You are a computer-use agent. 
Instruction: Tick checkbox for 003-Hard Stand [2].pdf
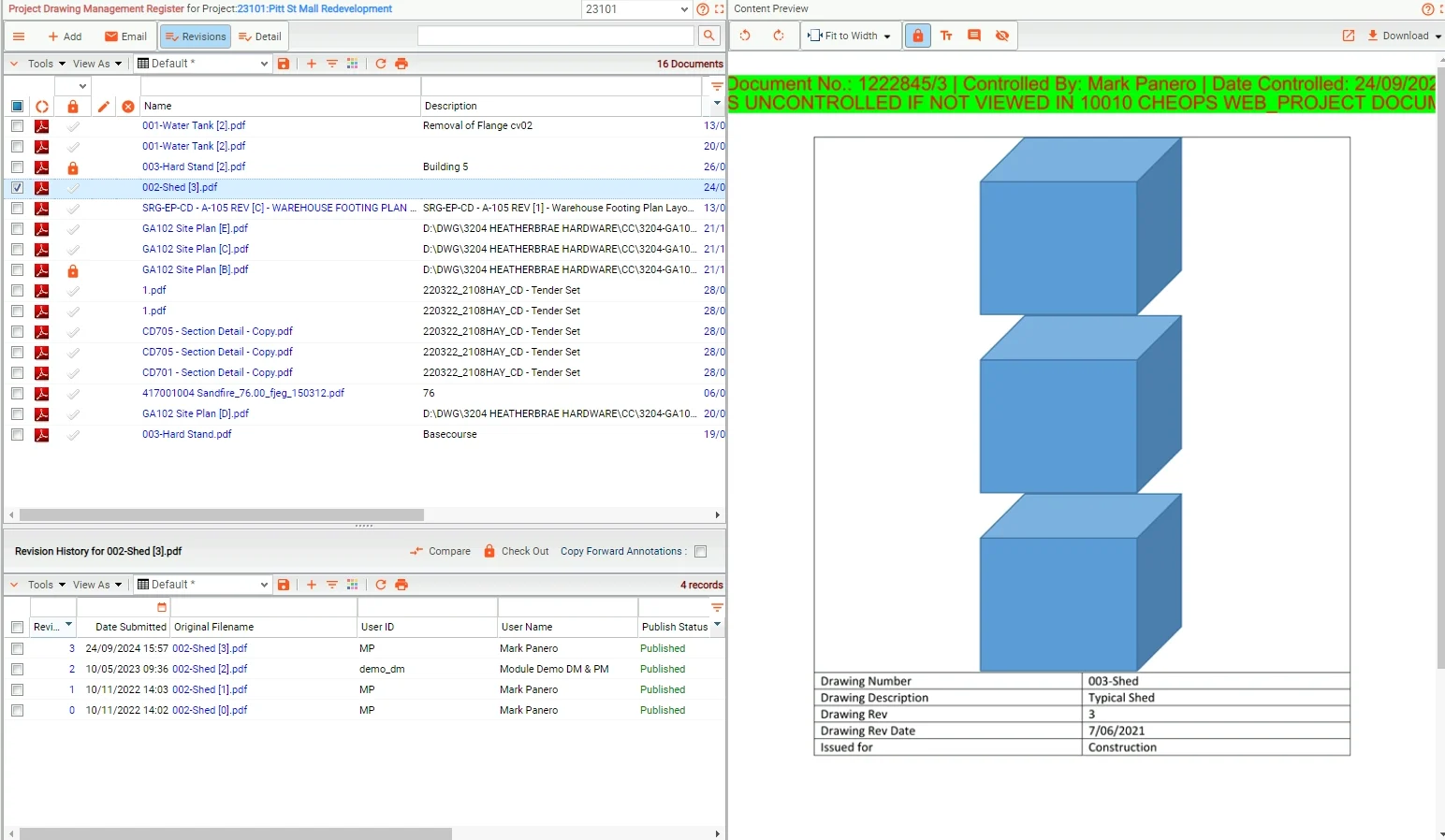[x=17, y=167]
